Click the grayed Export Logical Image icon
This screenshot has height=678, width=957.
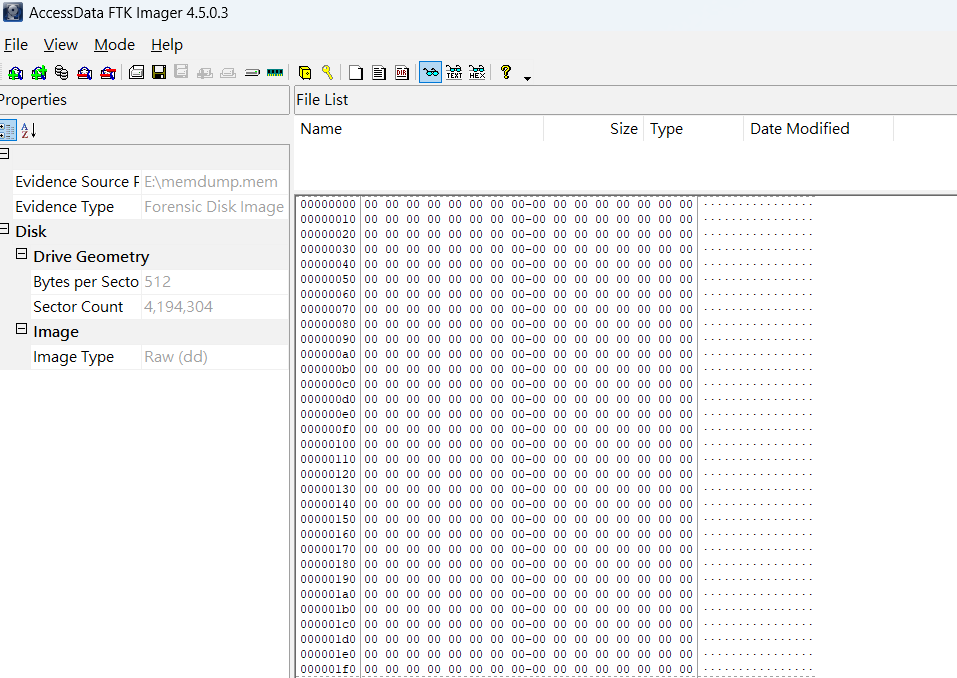(x=181, y=73)
